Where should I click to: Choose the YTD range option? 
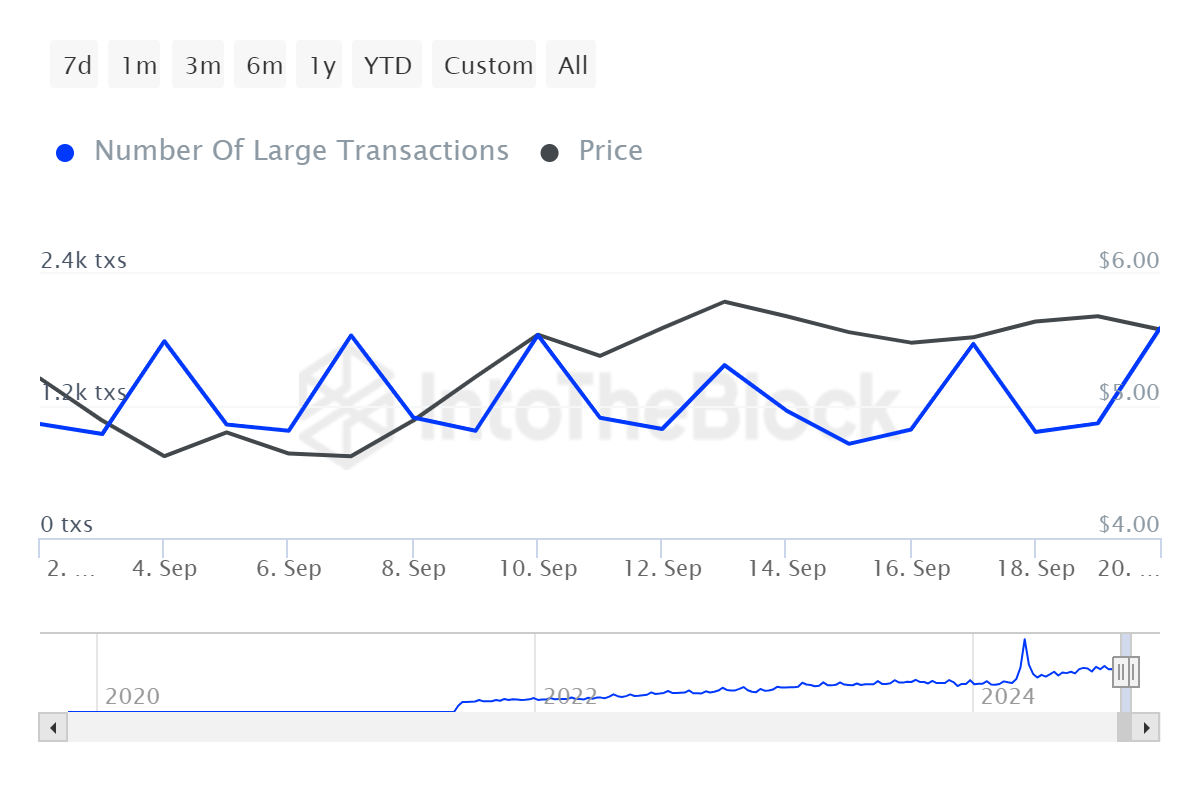(387, 64)
